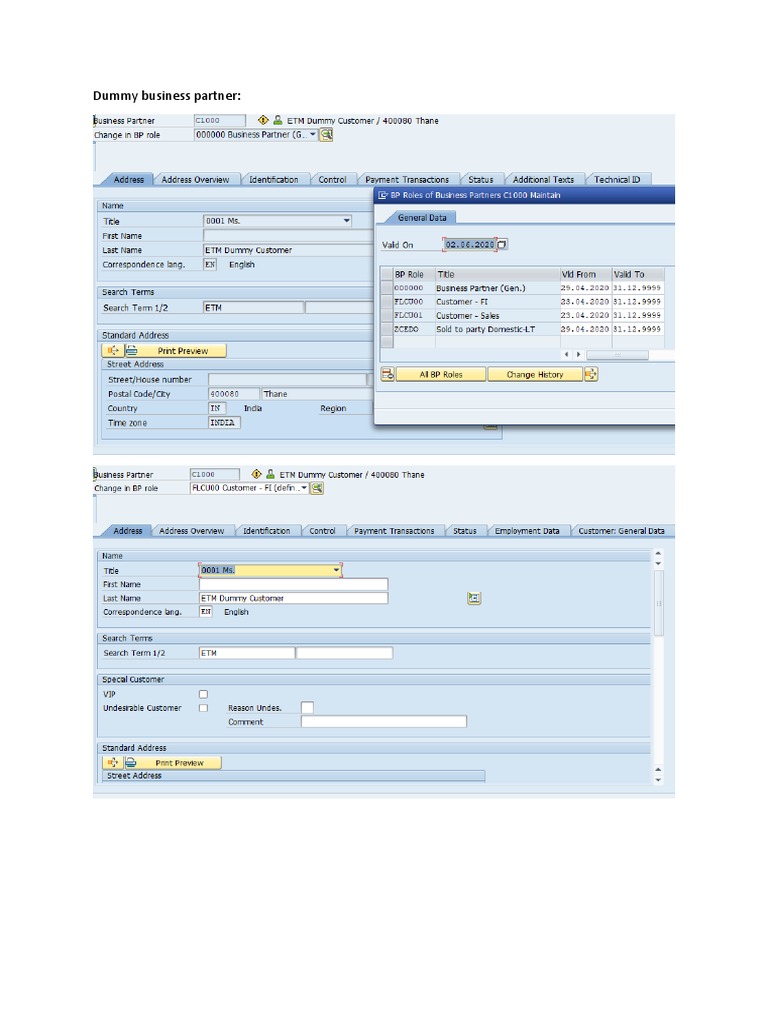768x1024 pixels.
Task: Click Postal Code field 400080
Action: 233,394
